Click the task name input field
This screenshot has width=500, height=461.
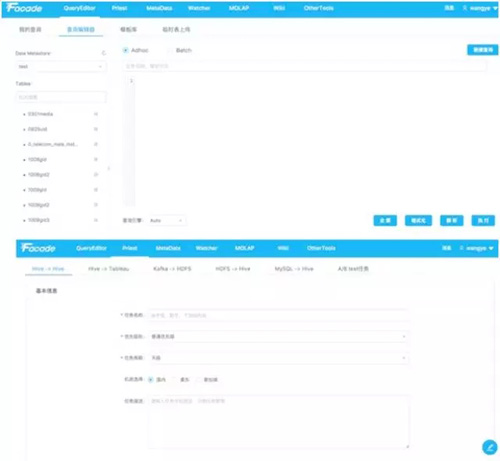click(278, 315)
